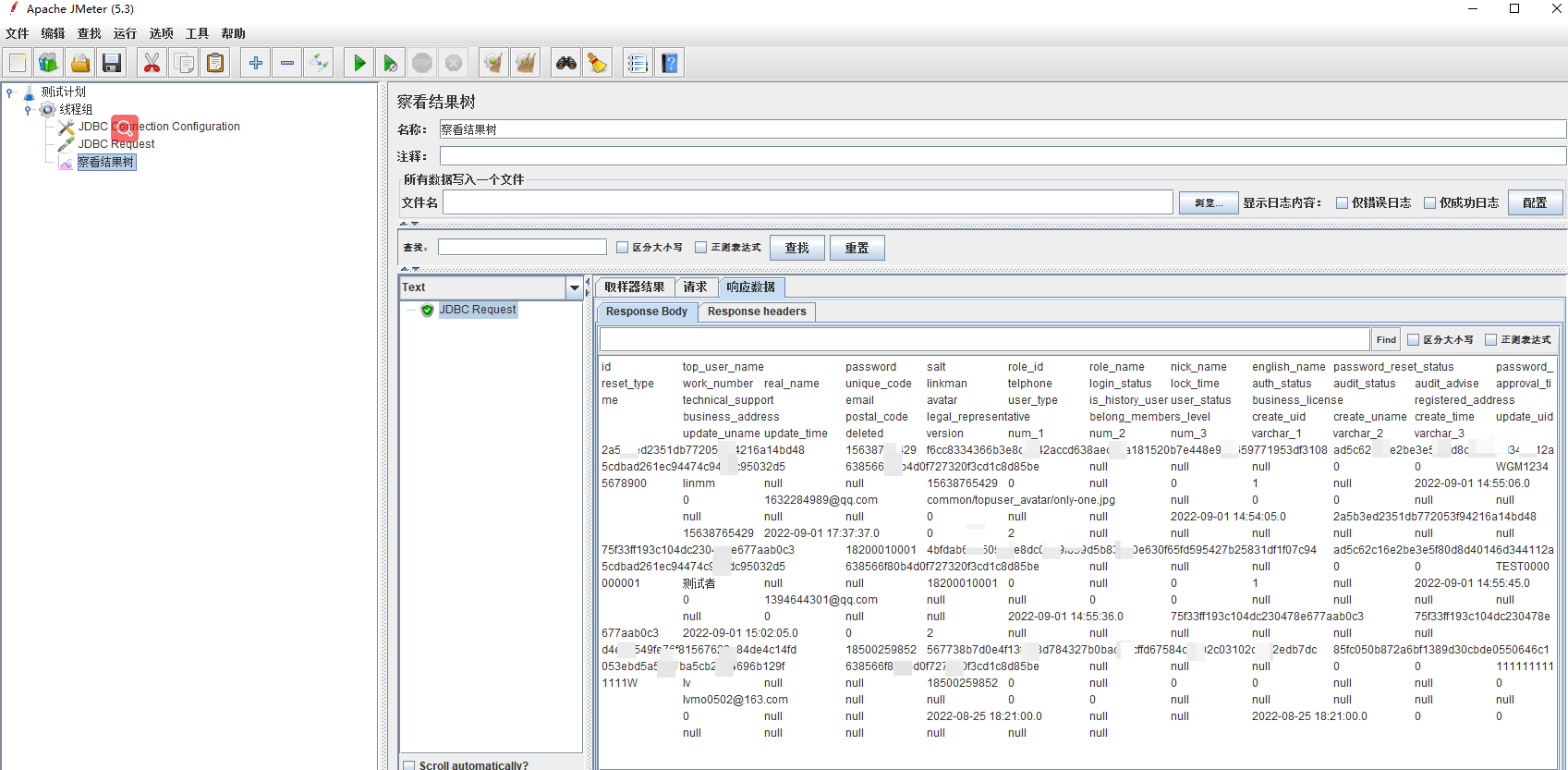Open the Function Helper list icon

click(x=637, y=63)
